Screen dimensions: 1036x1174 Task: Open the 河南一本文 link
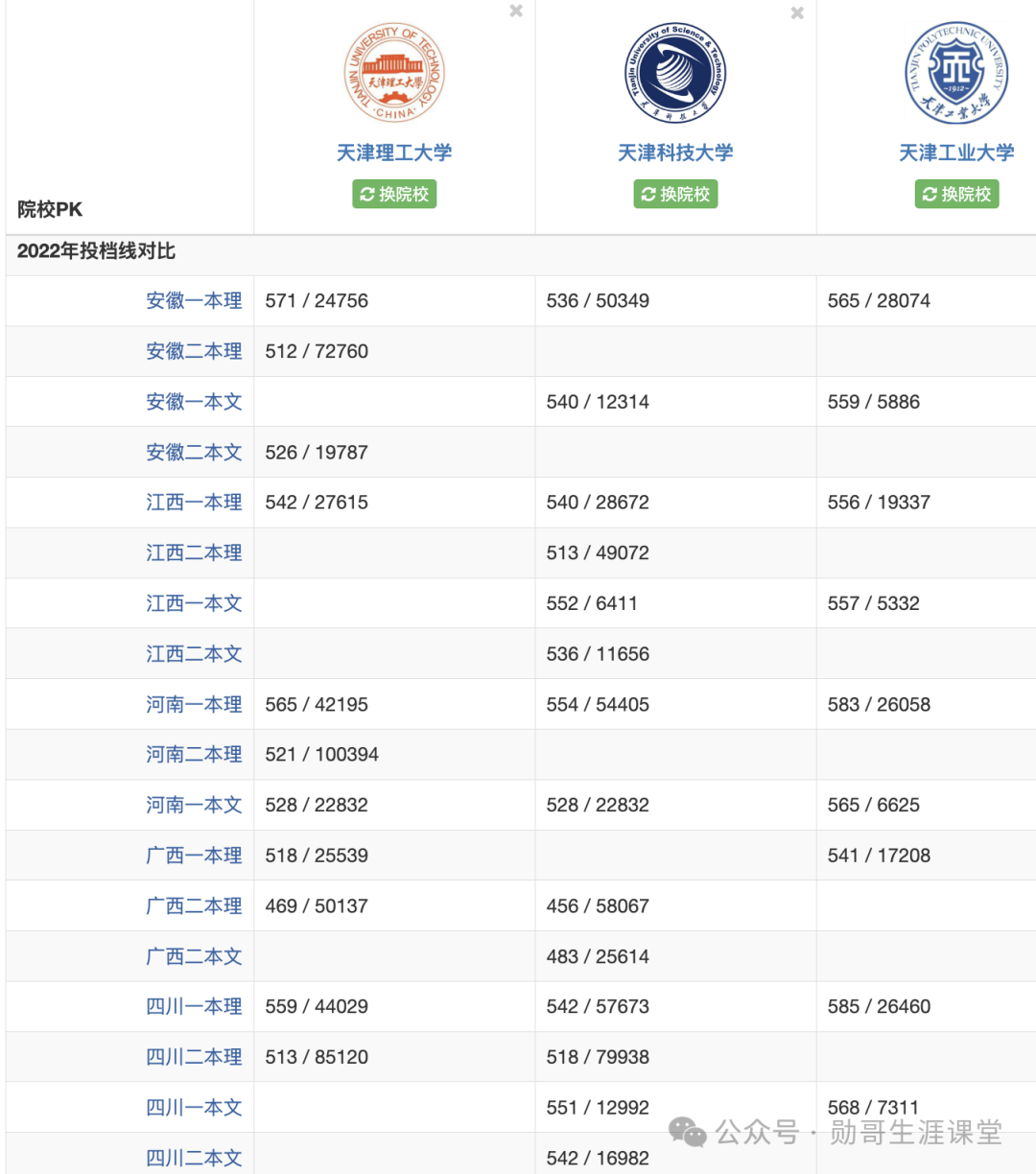(x=194, y=805)
